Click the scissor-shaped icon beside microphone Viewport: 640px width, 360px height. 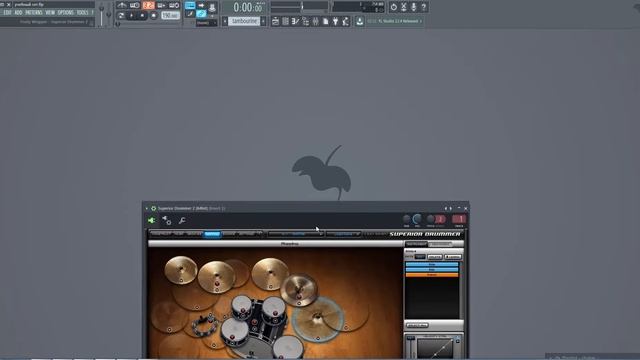pos(404,7)
